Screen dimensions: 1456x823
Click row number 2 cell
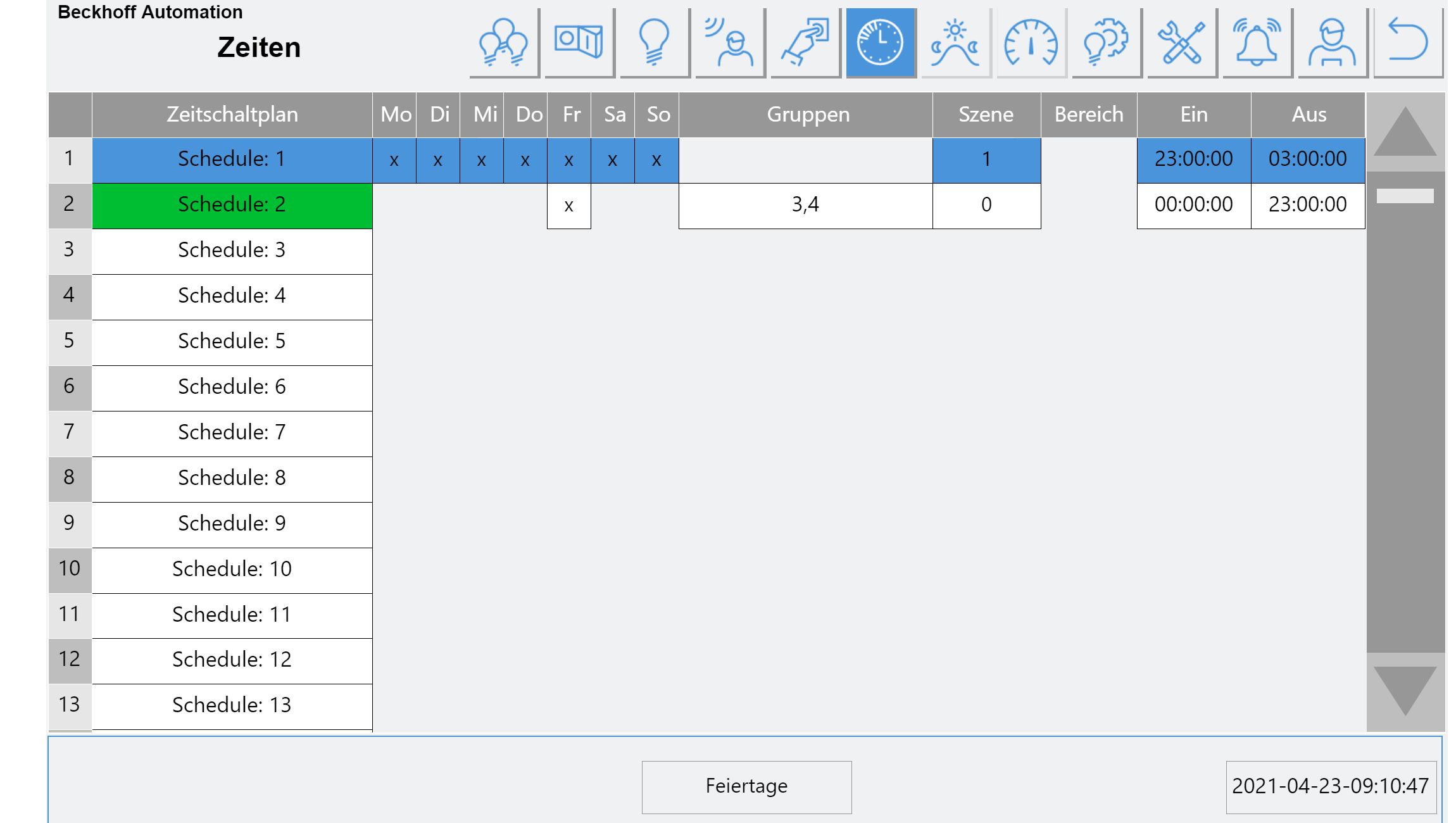click(70, 206)
